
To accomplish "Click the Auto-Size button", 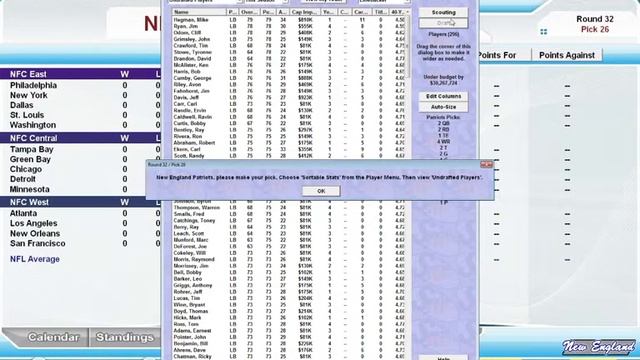I will (443, 107).
